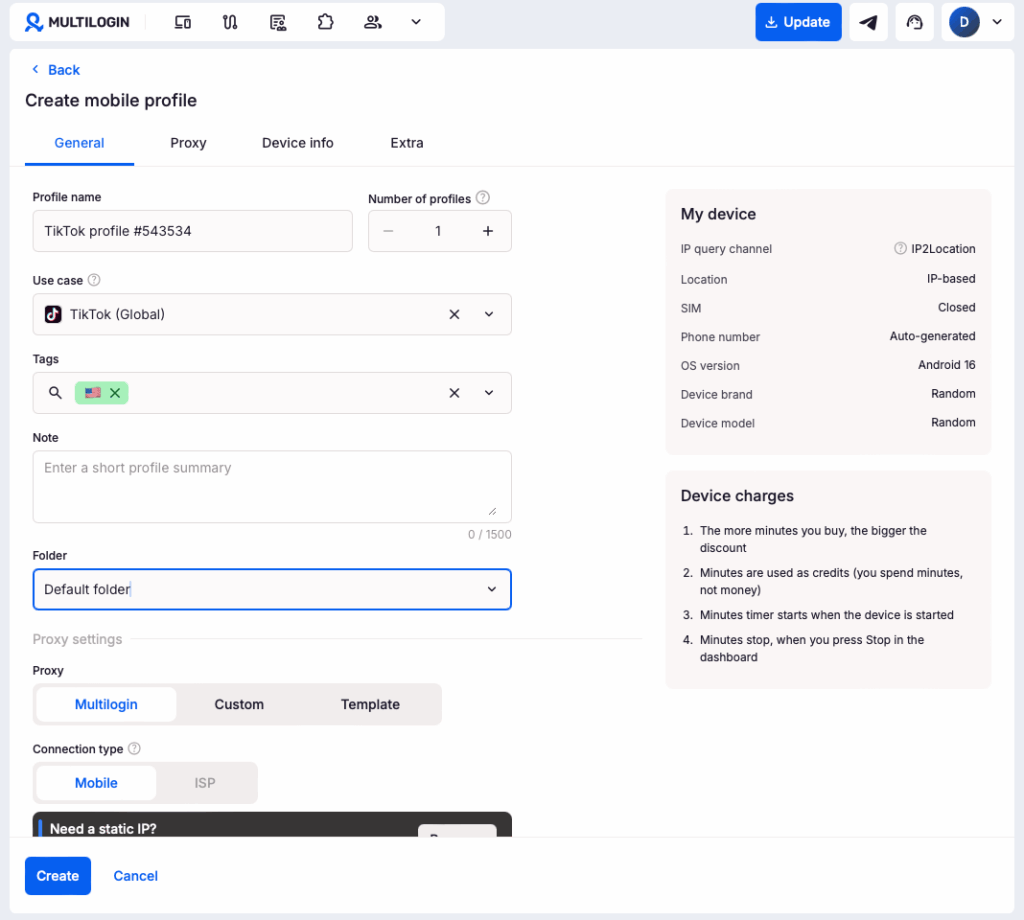This screenshot has height=920, width=1024.
Task: Expand the navigation more chevron
Action: [416, 22]
